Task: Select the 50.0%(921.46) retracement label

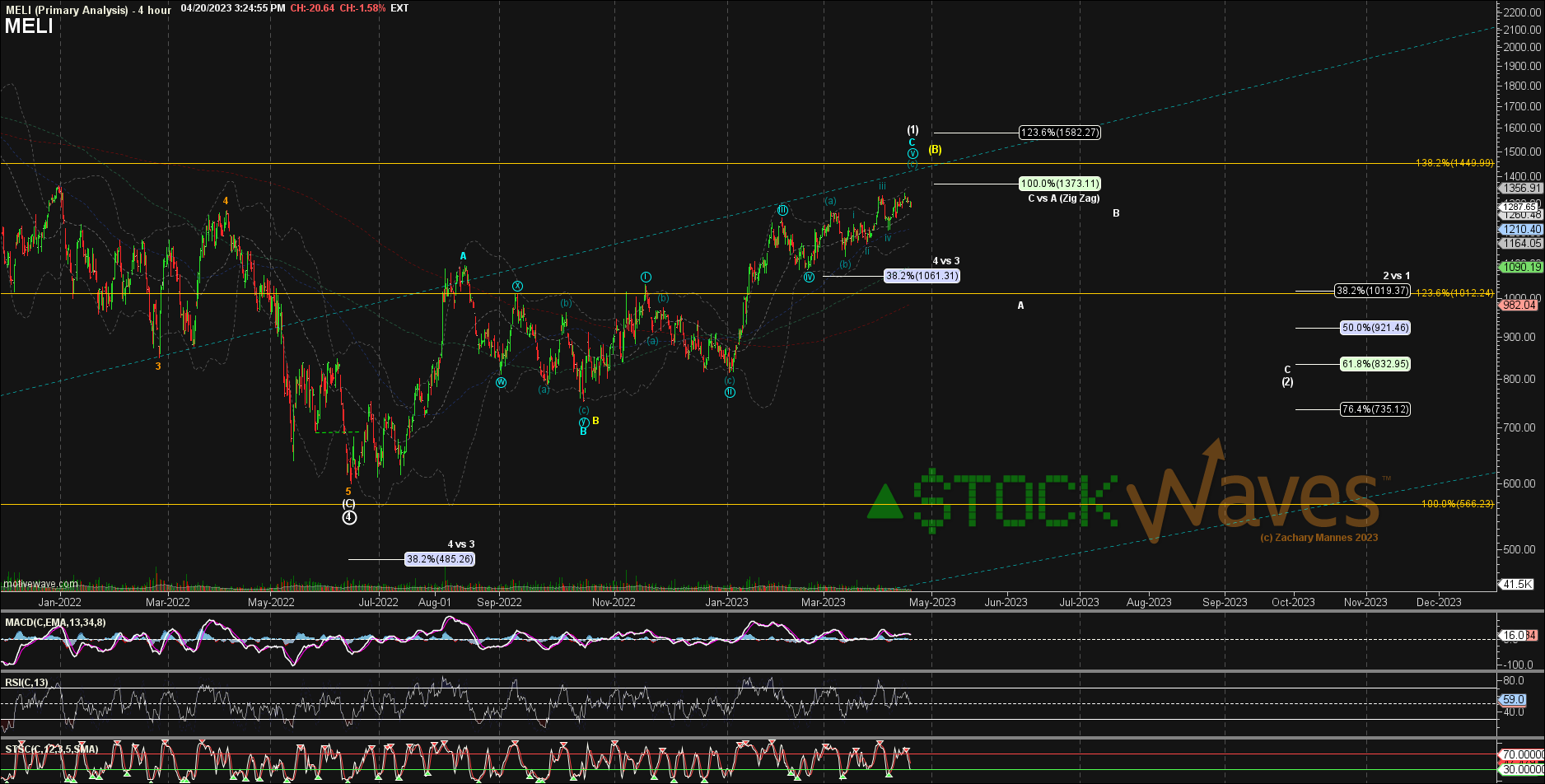Action: (x=1375, y=328)
